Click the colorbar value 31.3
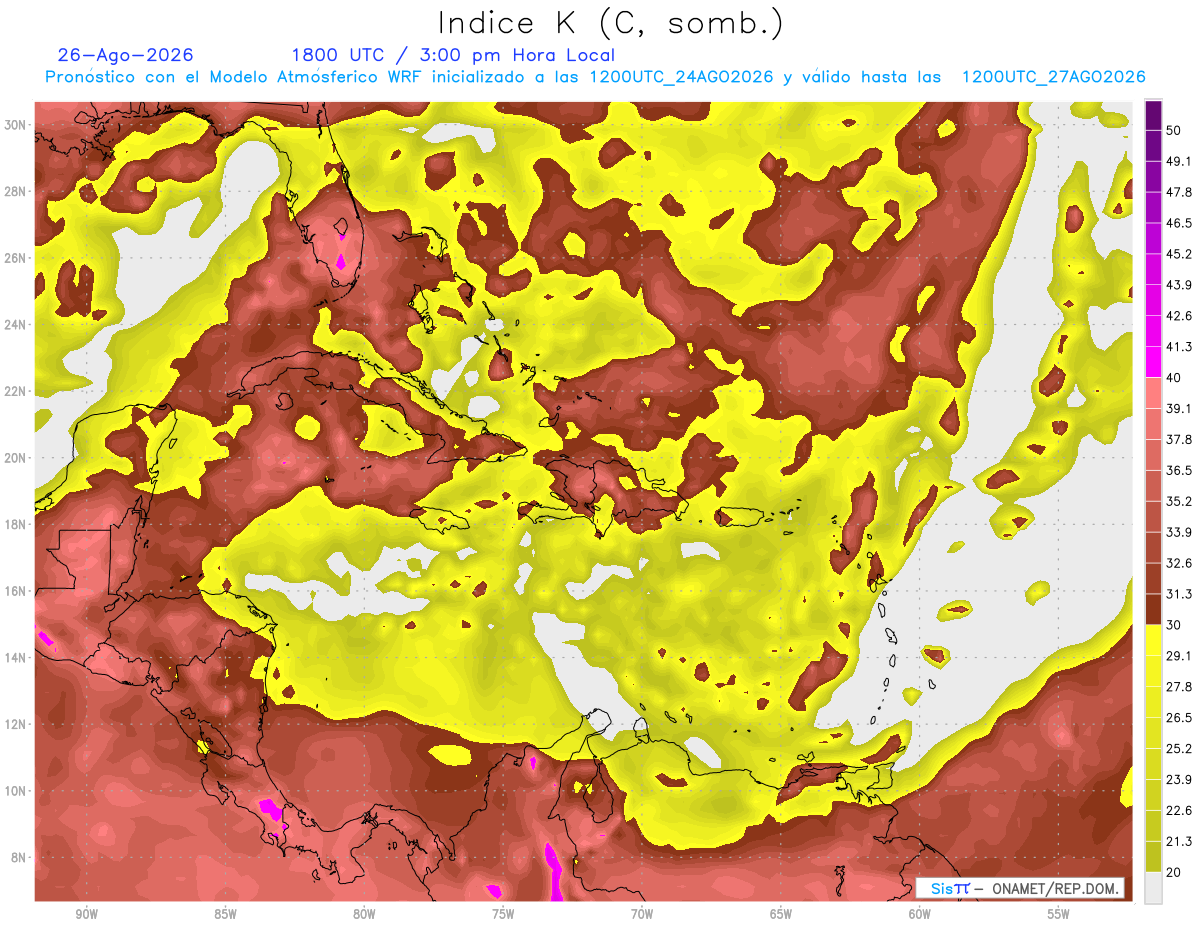 [x=1179, y=594]
